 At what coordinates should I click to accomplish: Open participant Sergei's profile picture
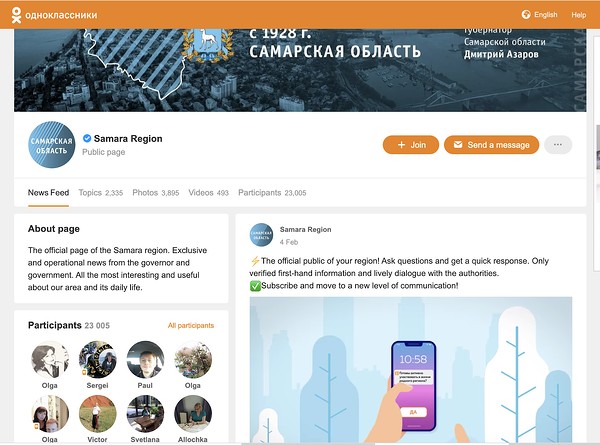[x=98, y=360]
